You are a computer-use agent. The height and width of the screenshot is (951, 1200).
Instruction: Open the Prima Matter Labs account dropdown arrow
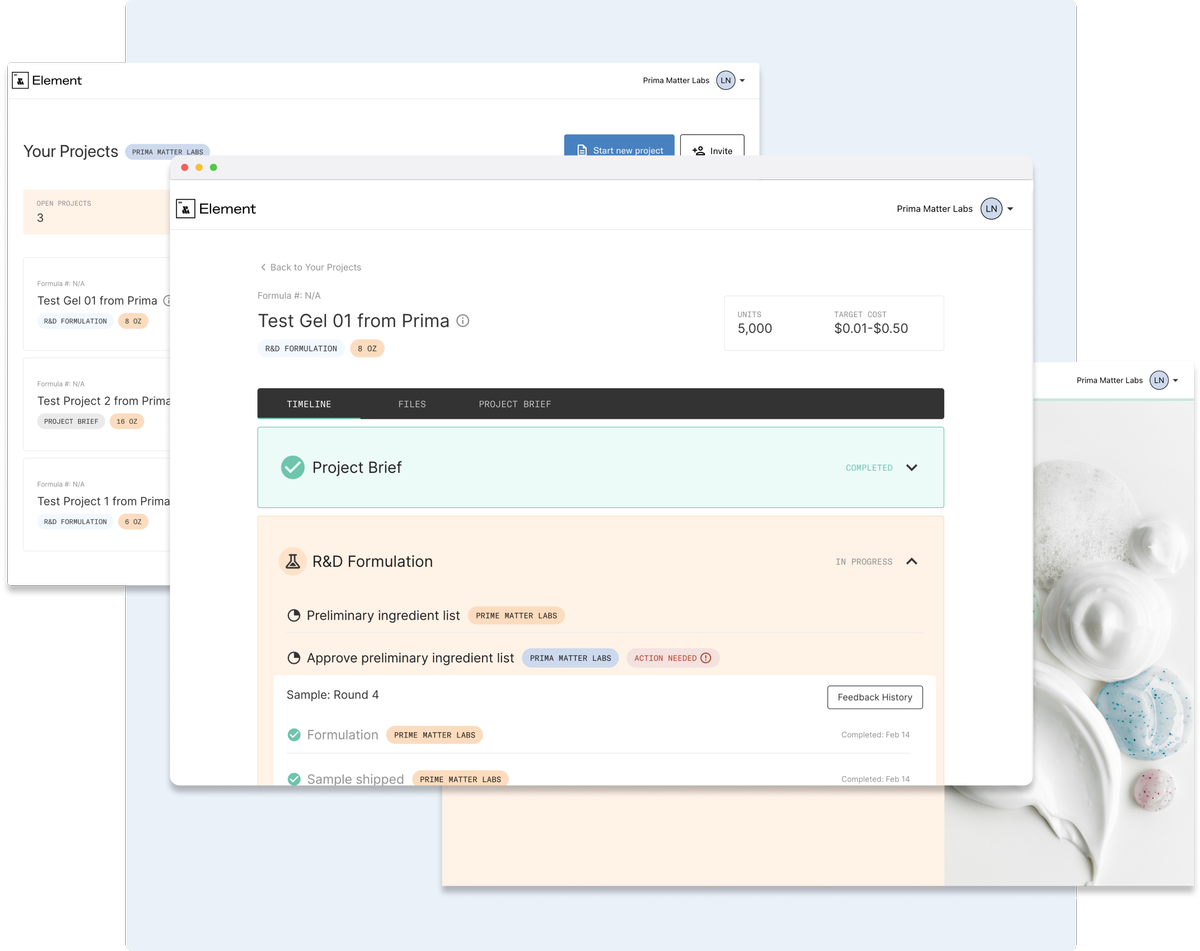[x=1011, y=209]
